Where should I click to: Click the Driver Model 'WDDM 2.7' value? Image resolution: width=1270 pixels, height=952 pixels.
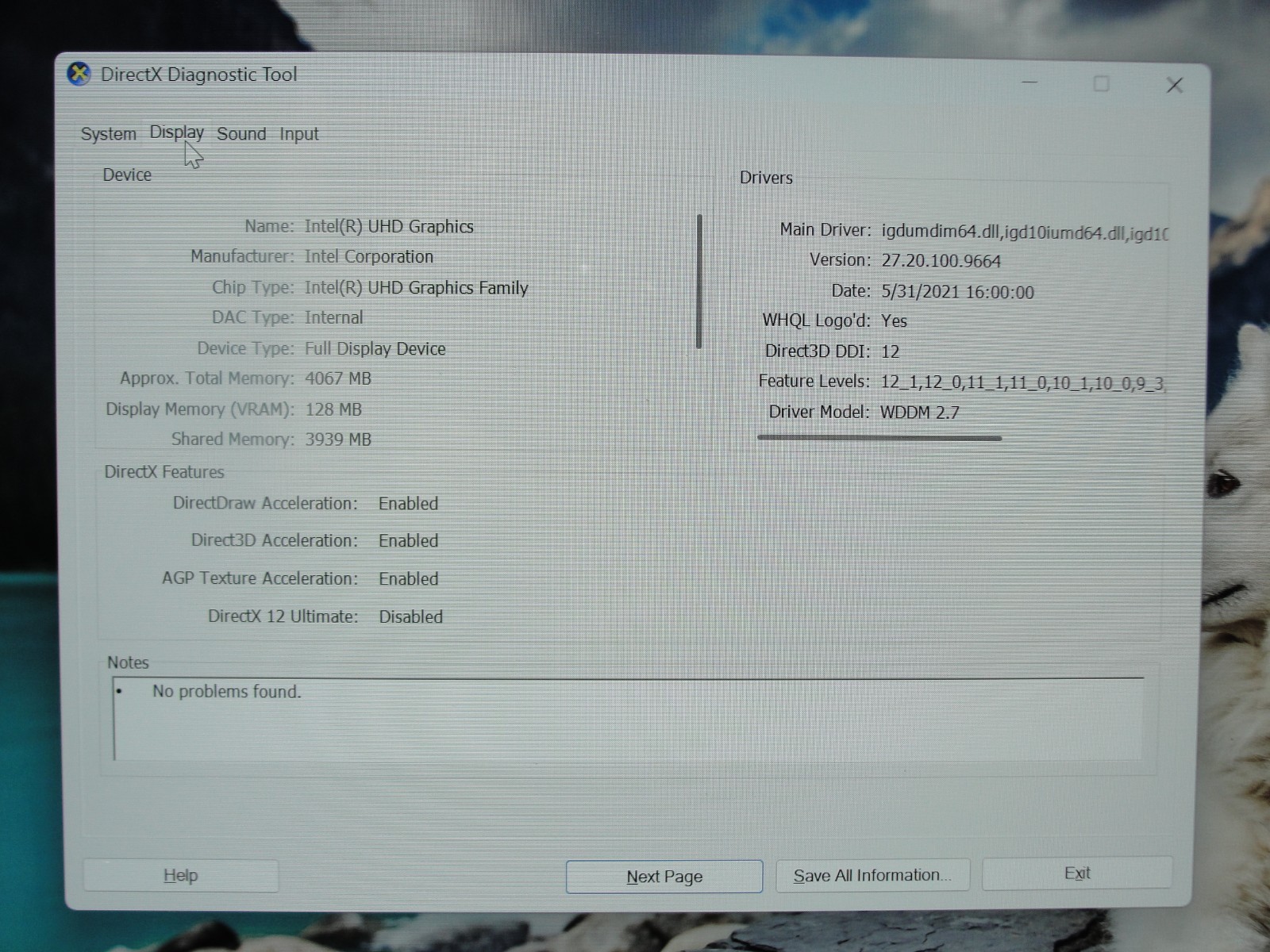tap(920, 413)
